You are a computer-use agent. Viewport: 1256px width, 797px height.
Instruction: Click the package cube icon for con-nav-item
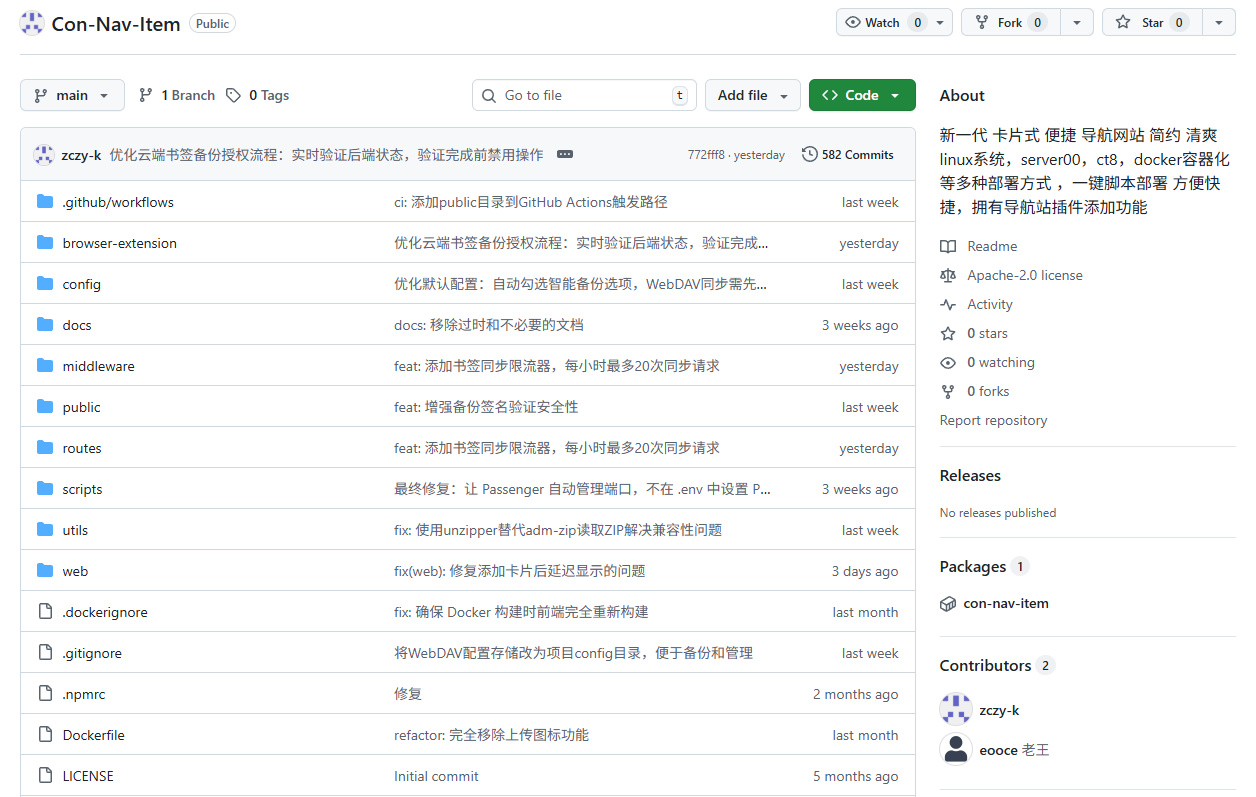point(948,604)
